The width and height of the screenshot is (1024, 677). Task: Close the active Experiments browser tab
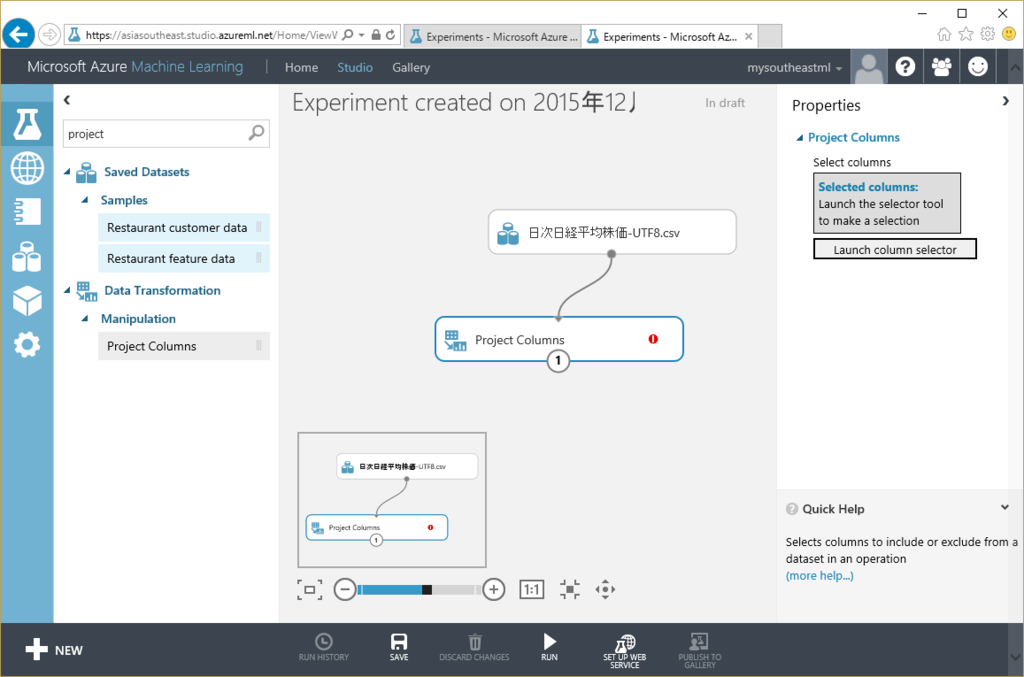[748, 37]
